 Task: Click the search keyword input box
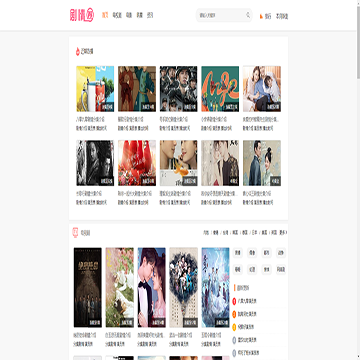(221, 15)
